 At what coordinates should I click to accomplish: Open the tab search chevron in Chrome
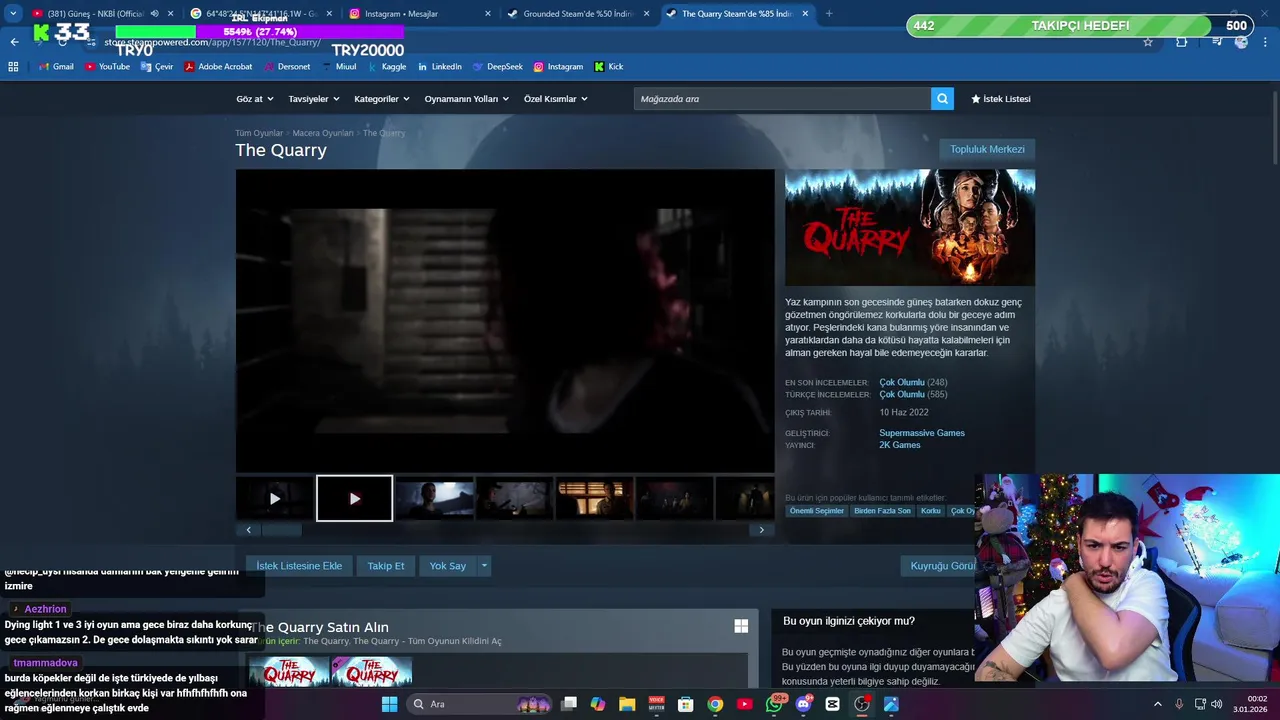[x=13, y=14]
